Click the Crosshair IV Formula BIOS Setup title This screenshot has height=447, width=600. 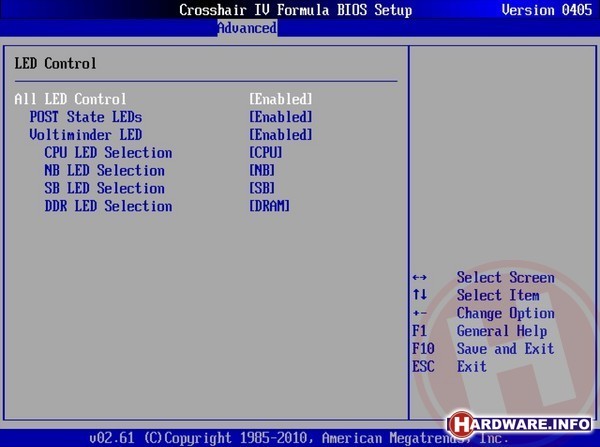tap(295, 10)
